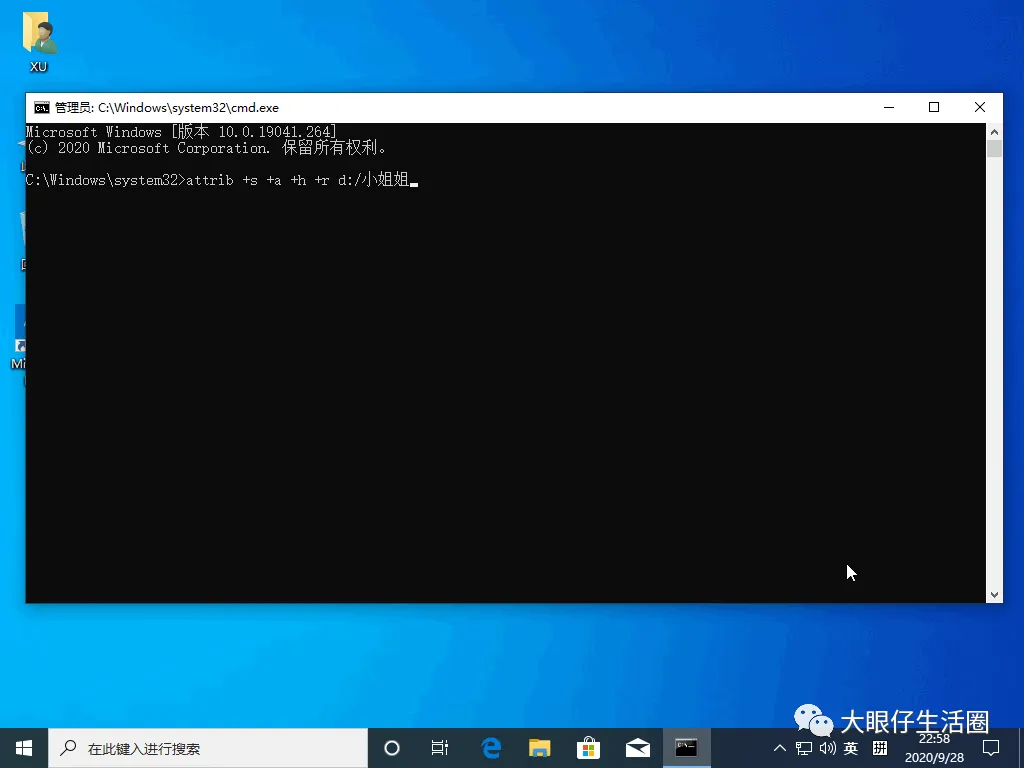Switch the 英 input language indicator
1024x768 pixels.
(851, 747)
